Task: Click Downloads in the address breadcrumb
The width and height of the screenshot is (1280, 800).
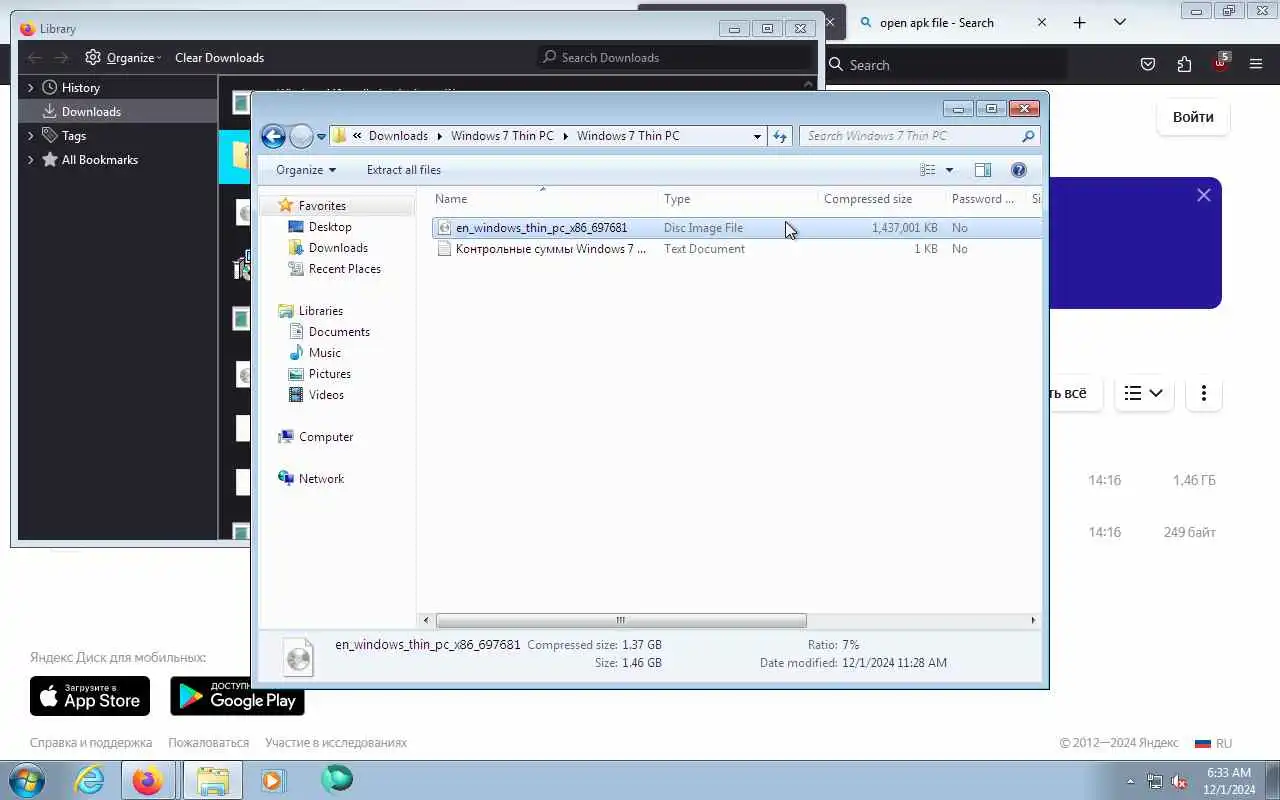Action: point(398,136)
